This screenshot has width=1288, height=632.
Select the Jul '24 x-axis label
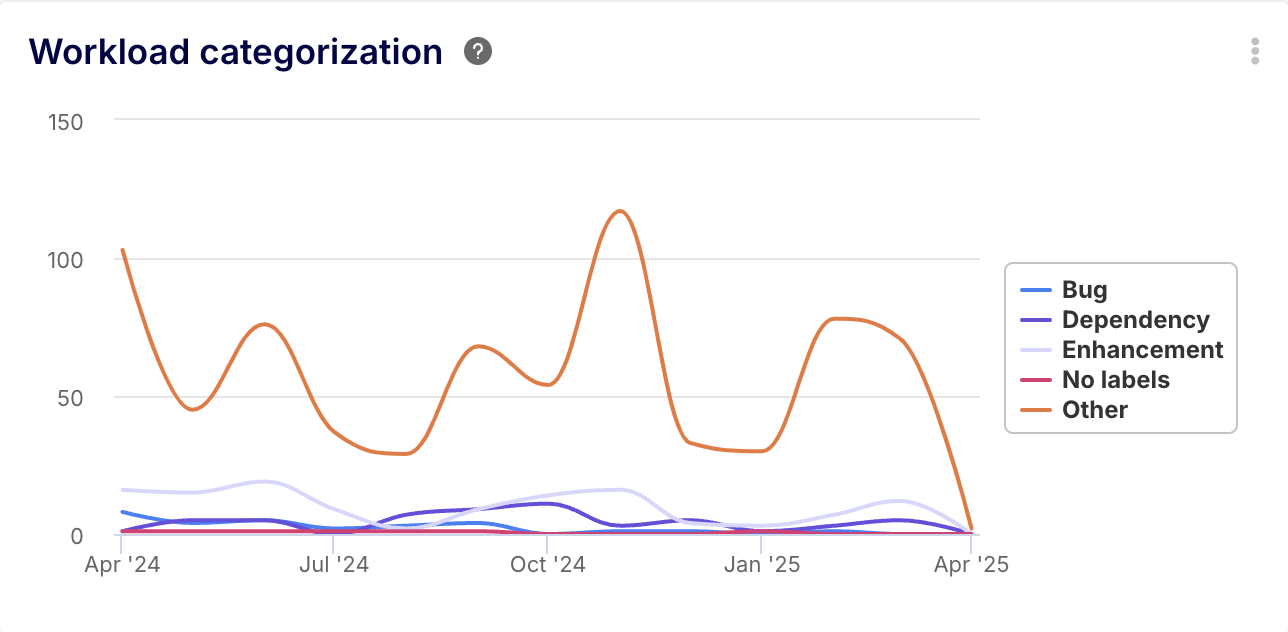(333, 565)
